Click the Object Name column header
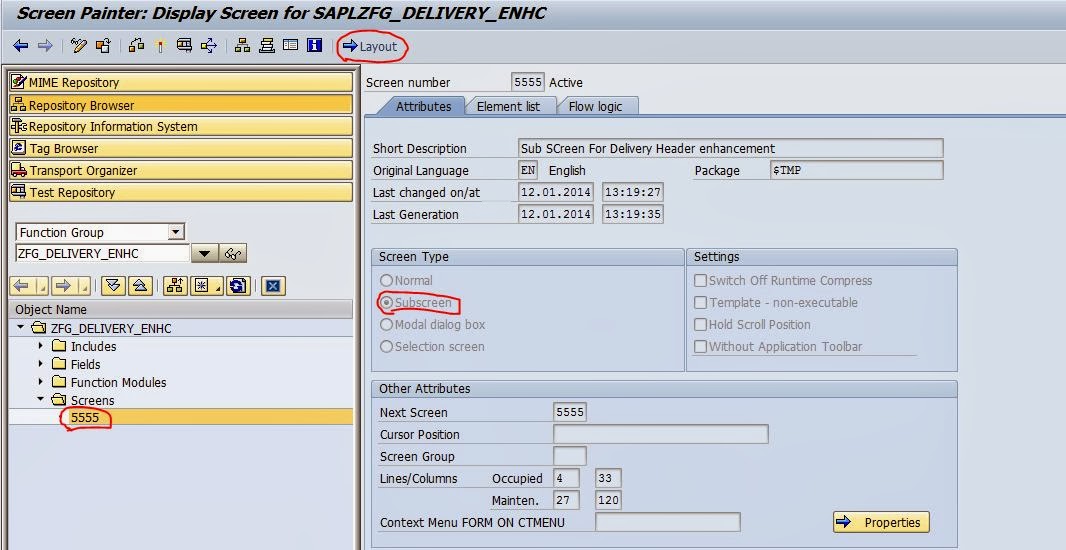Image resolution: width=1066 pixels, height=550 pixels. pyautogui.click(x=181, y=309)
